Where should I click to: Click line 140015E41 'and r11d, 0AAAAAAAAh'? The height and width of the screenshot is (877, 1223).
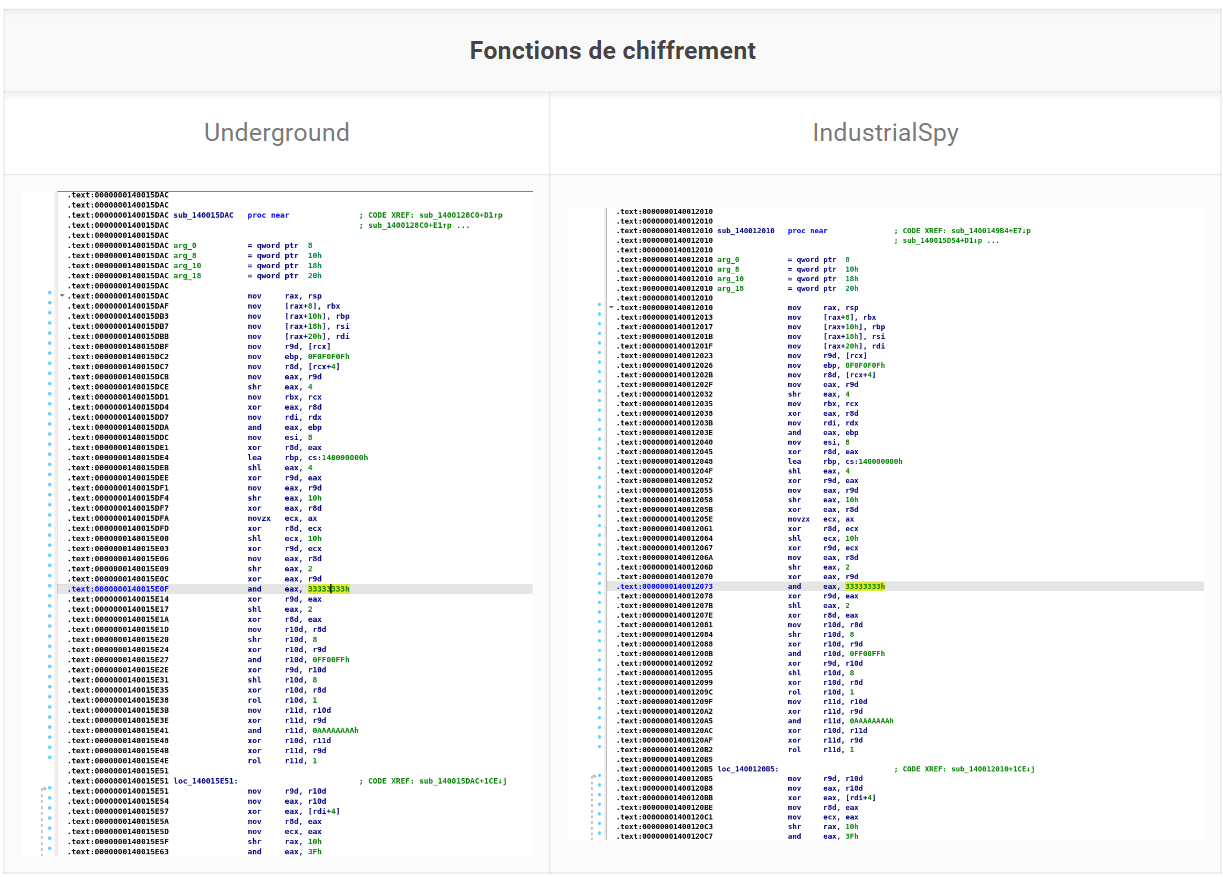(x=213, y=730)
